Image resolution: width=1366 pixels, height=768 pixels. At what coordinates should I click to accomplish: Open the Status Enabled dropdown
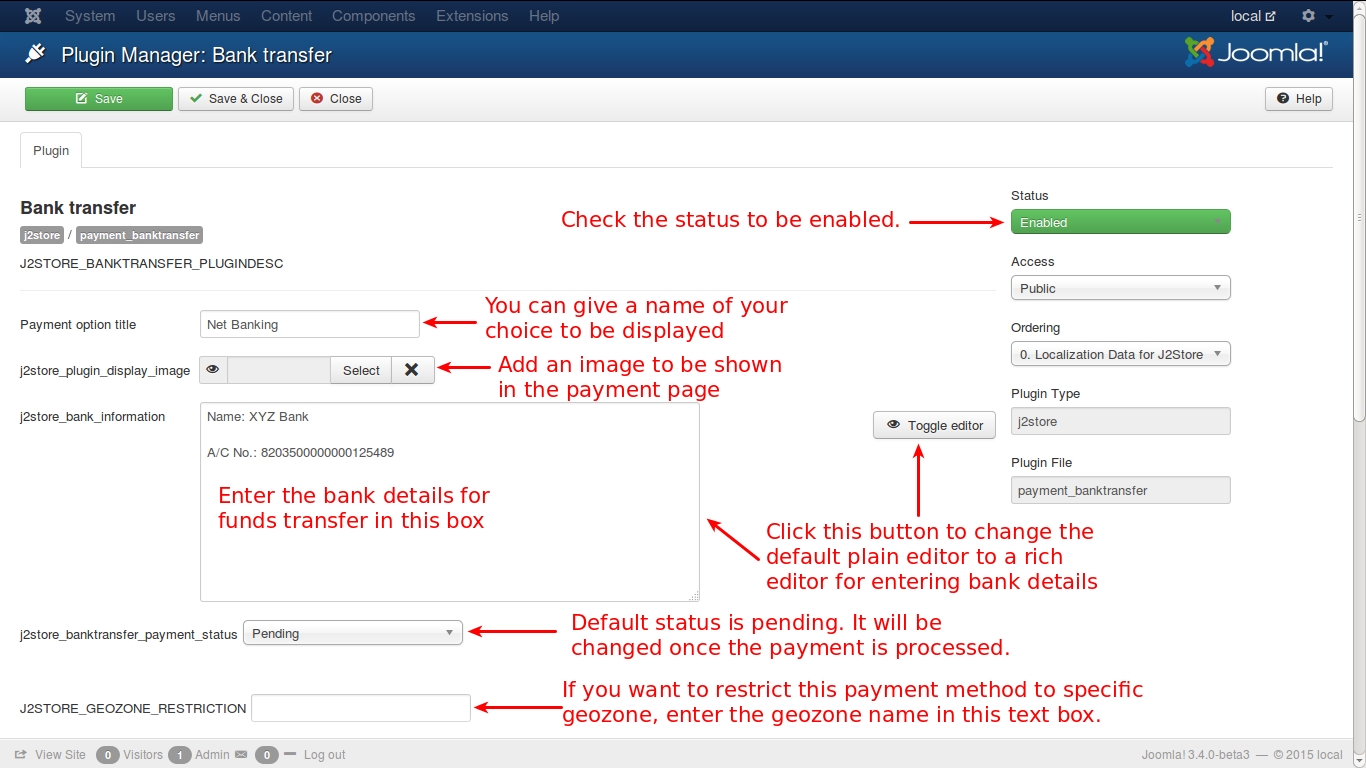click(1120, 222)
